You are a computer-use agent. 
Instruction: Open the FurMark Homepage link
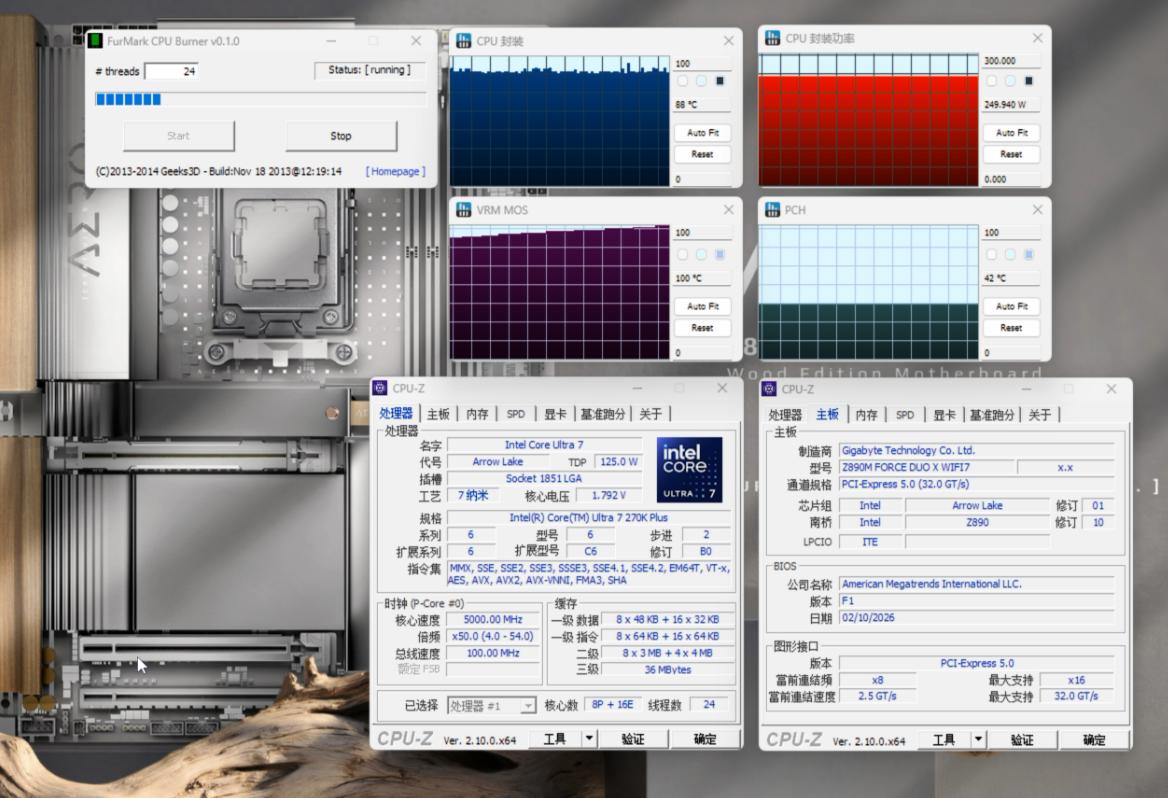(395, 171)
